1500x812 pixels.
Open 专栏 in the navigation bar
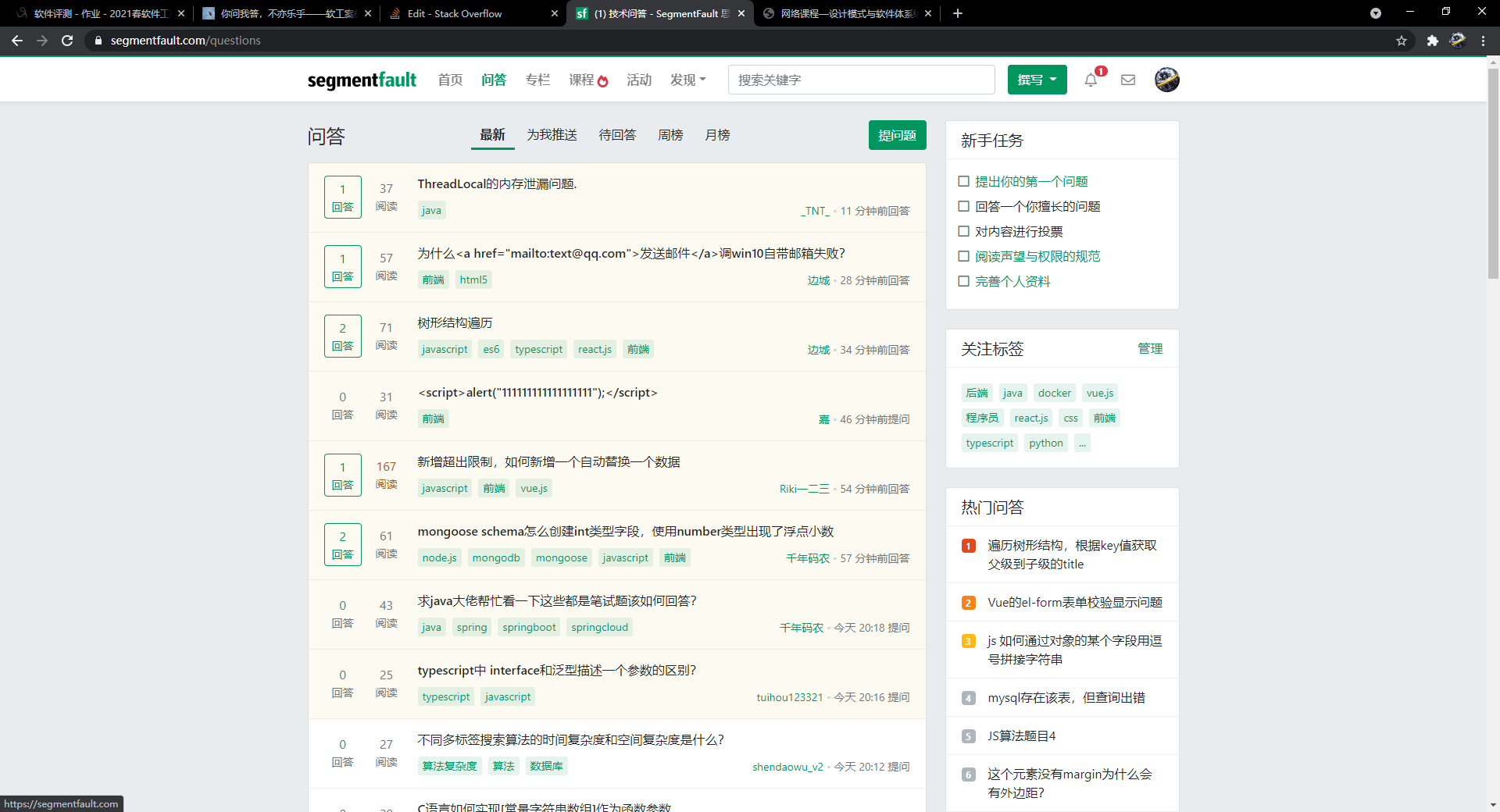pyautogui.click(x=537, y=80)
